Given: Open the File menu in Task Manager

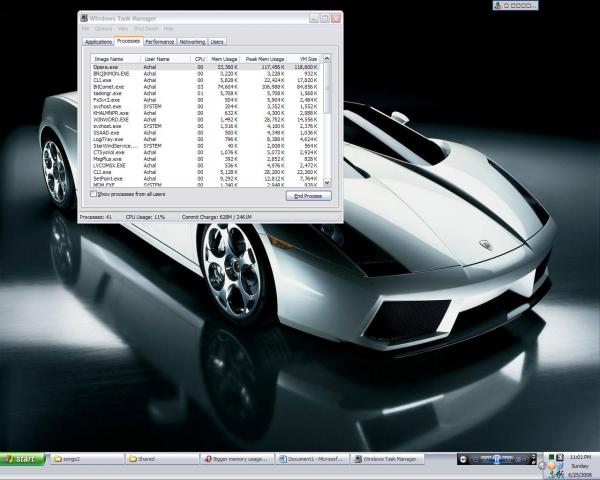Looking at the screenshot, I should (85, 29).
